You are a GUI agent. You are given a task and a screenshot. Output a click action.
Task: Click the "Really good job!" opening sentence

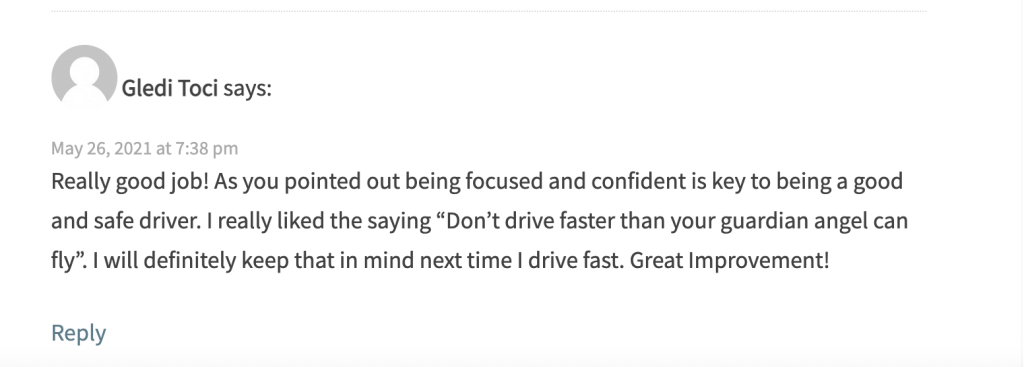pos(130,182)
